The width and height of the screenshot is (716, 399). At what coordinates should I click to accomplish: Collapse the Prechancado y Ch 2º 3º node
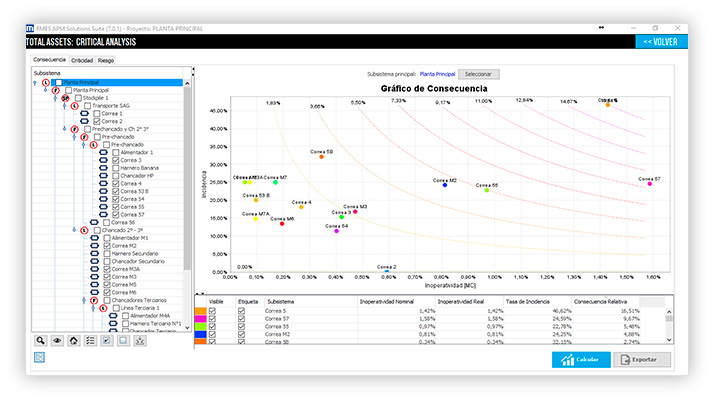tap(64, 129)
